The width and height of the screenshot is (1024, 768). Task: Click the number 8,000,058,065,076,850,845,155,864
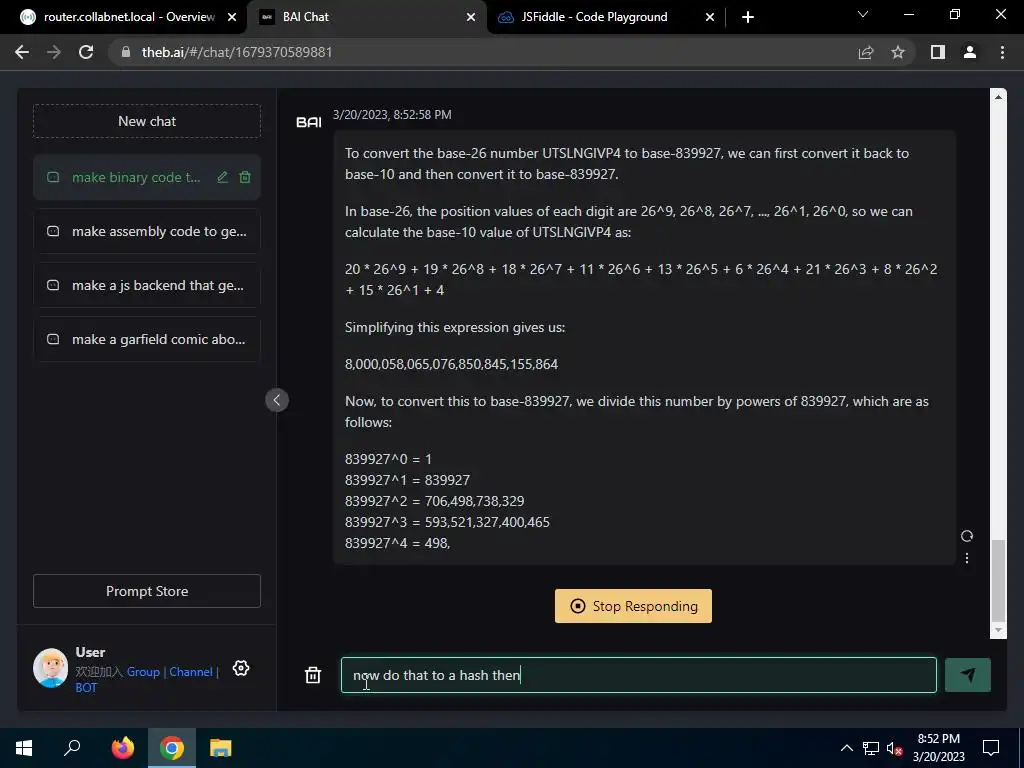pos(451,364)
